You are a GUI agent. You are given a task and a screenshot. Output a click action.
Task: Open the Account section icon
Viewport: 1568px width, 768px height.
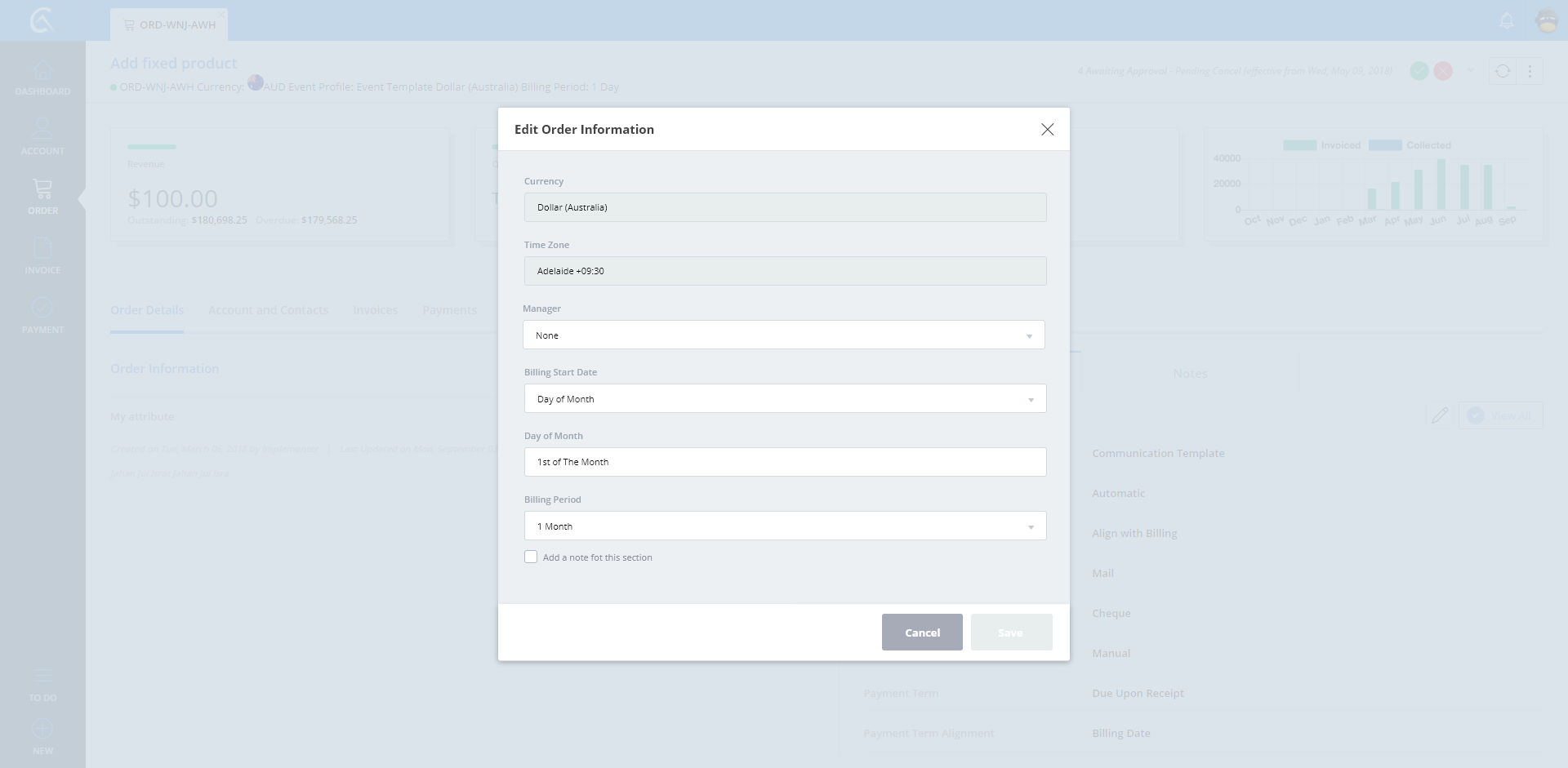coord(42,130)
